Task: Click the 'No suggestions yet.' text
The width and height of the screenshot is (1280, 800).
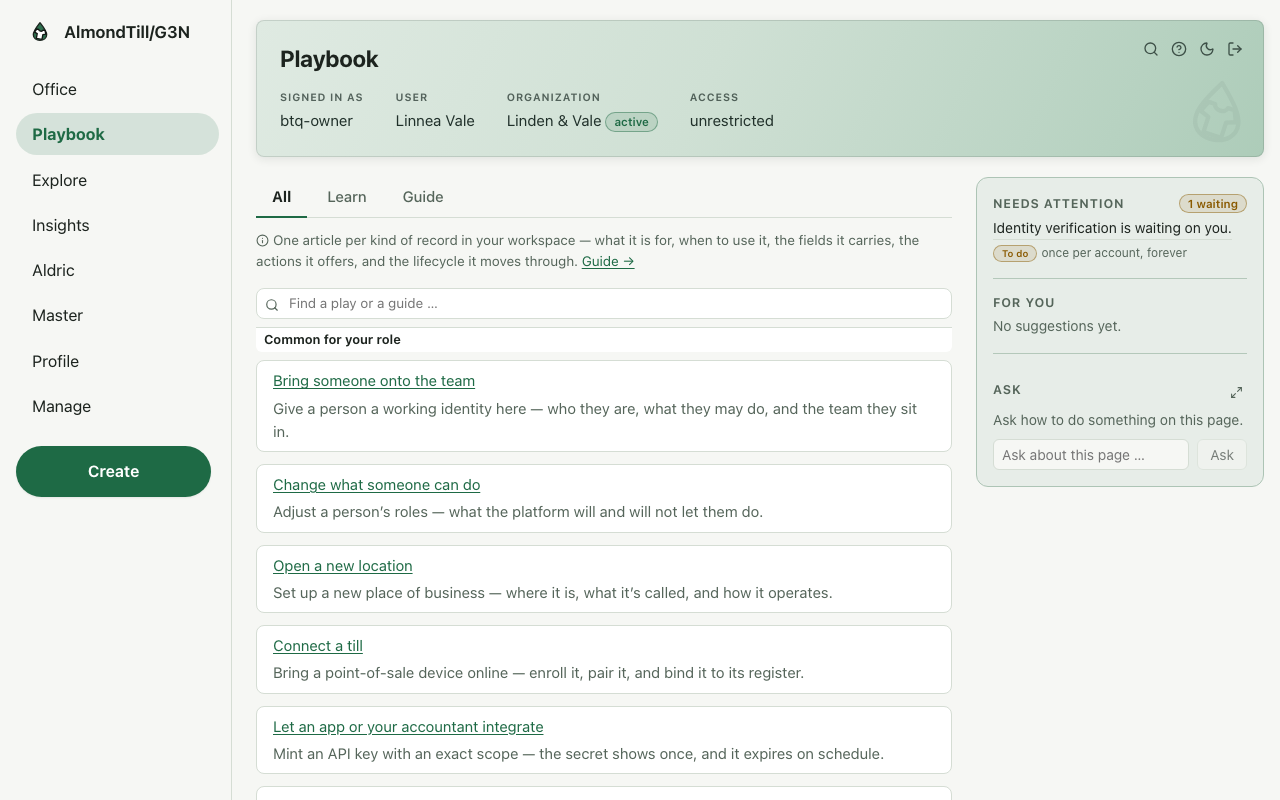Action: click(x=1057, y=326)
